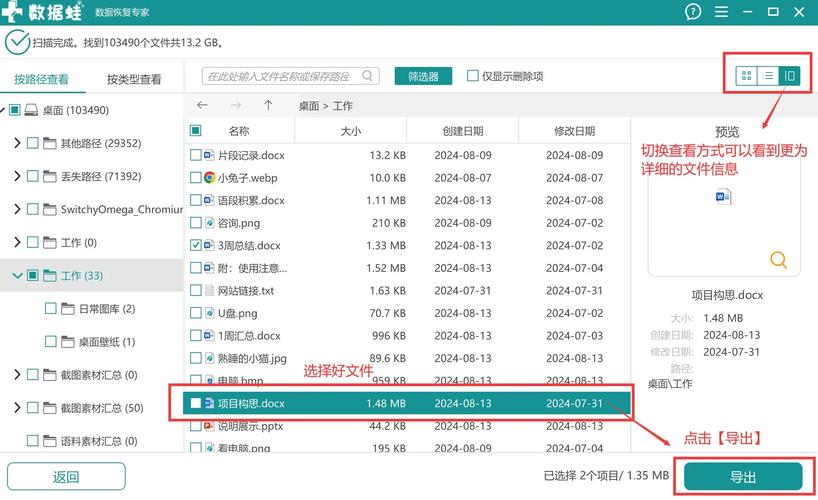Toggle the select-all checkbox beside 名称
This screenshot has height=500, width=818.
point(196,131)
